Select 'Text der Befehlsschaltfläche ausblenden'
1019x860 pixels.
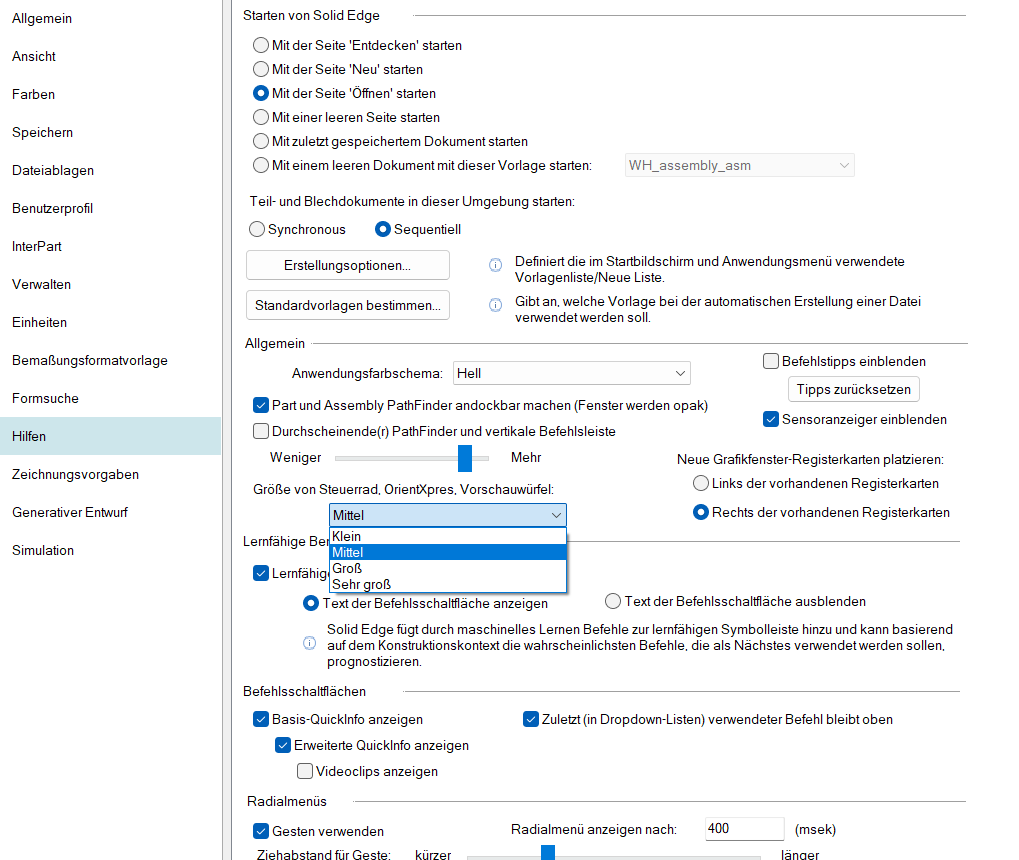pos(613,601)
